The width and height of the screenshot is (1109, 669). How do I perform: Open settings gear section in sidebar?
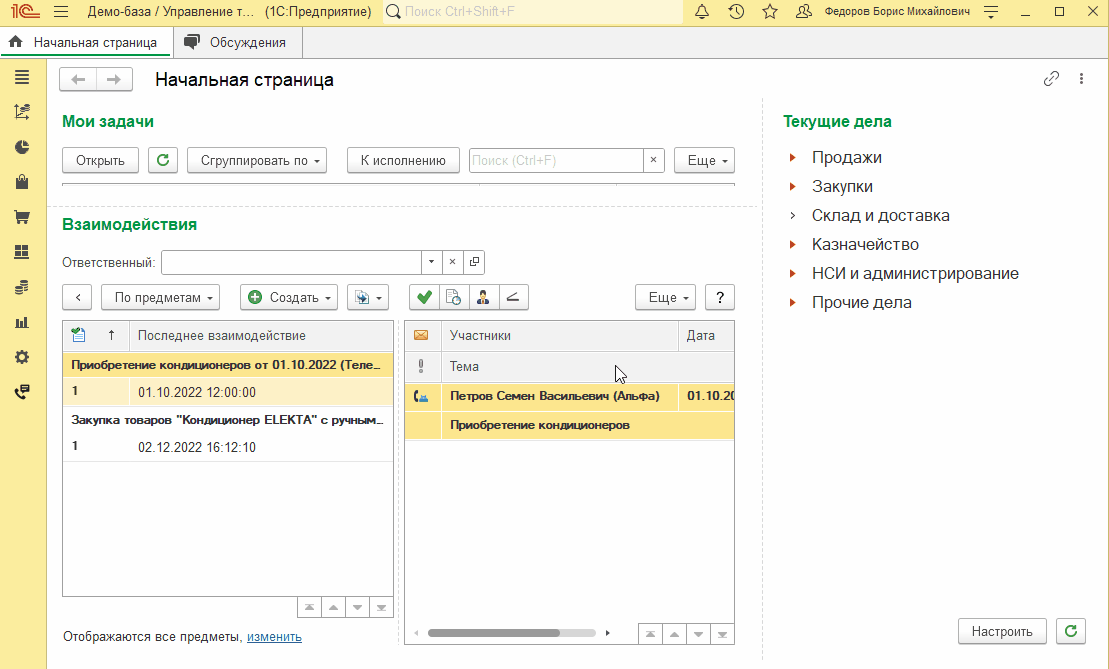pos(22,357)
